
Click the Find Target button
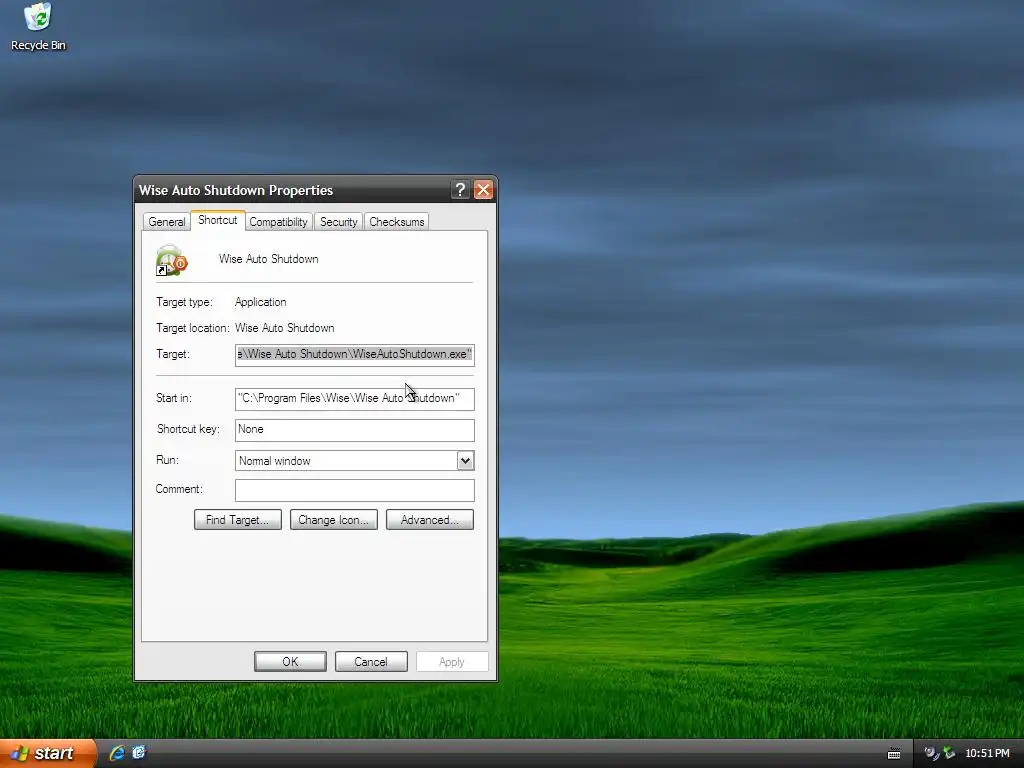point(238,520)
